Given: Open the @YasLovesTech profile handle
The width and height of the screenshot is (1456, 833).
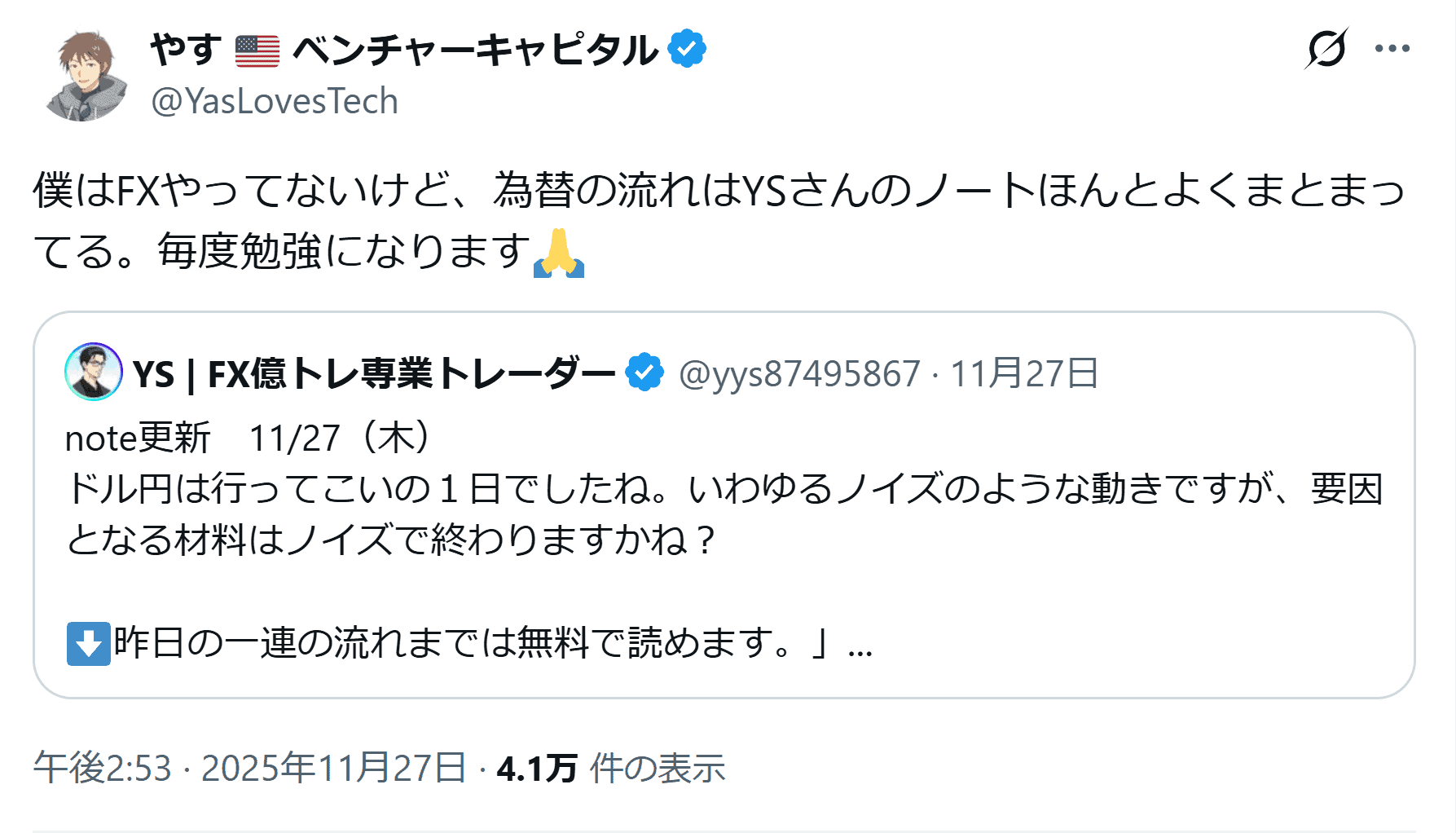Looking at the screenshot, I should 275,102.
